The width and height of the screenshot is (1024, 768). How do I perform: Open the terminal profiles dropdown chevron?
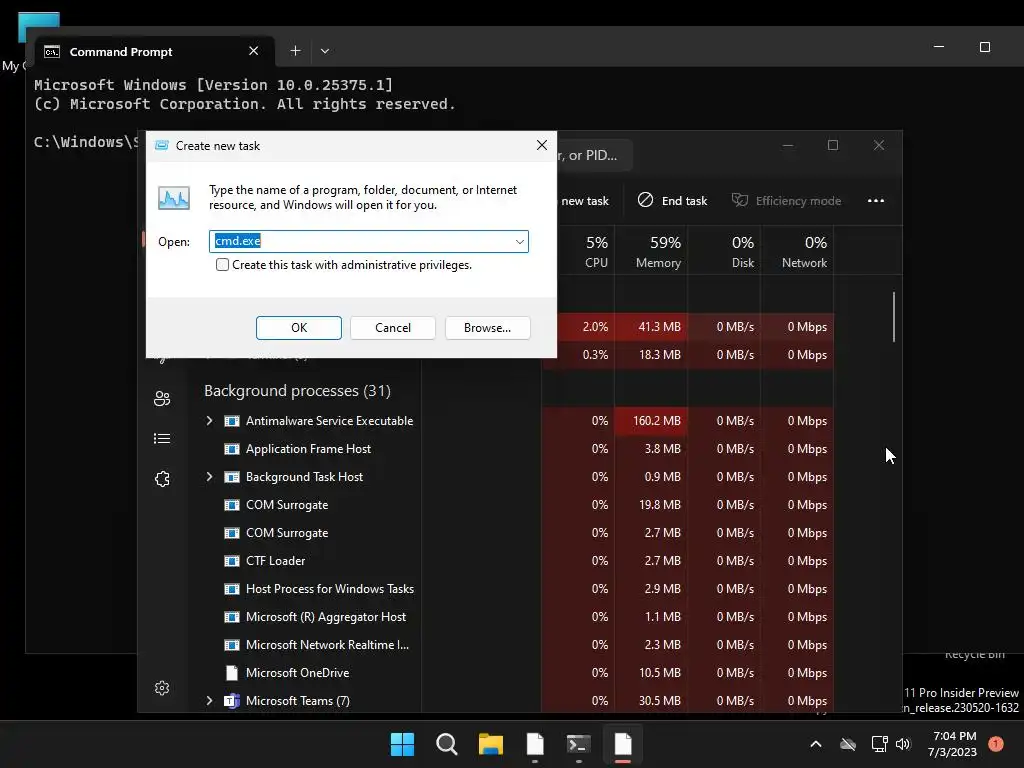coord(325,51)
